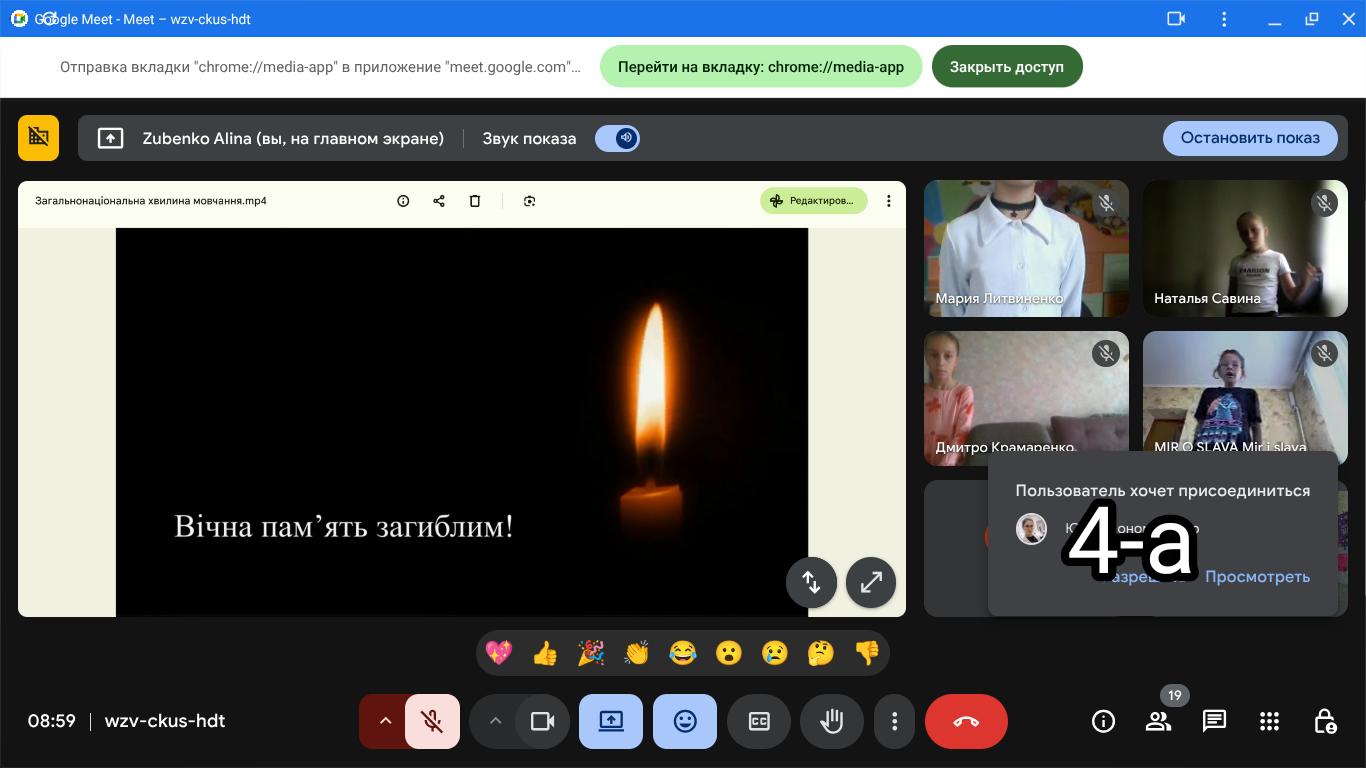
Task: Click 'Закрыть доступ' button
Action: 1006,67
